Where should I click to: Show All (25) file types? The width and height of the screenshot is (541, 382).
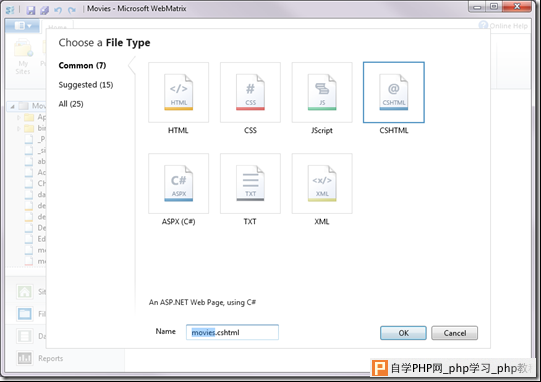pos(71,104)
